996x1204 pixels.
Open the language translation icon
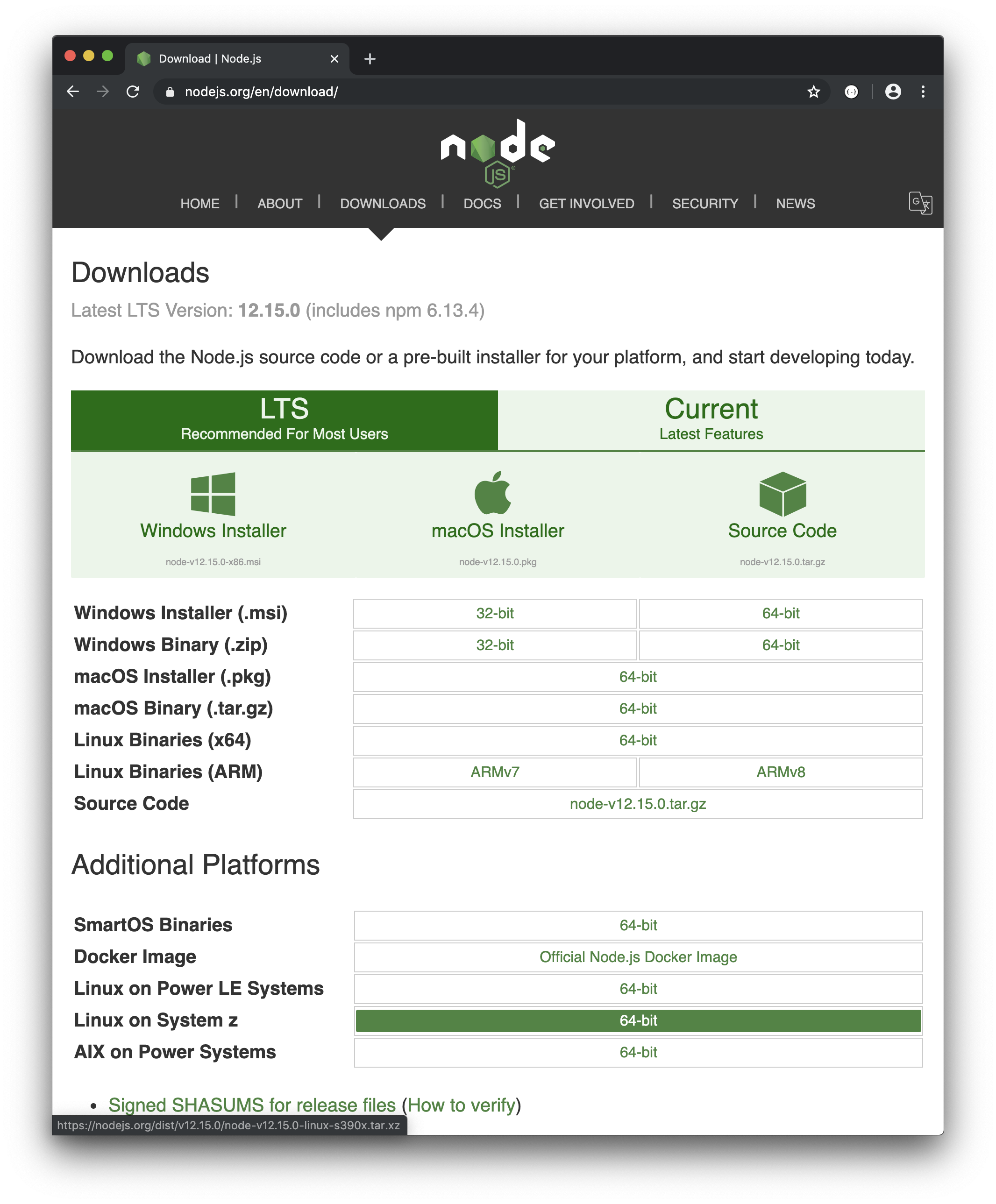click(920, 203)
